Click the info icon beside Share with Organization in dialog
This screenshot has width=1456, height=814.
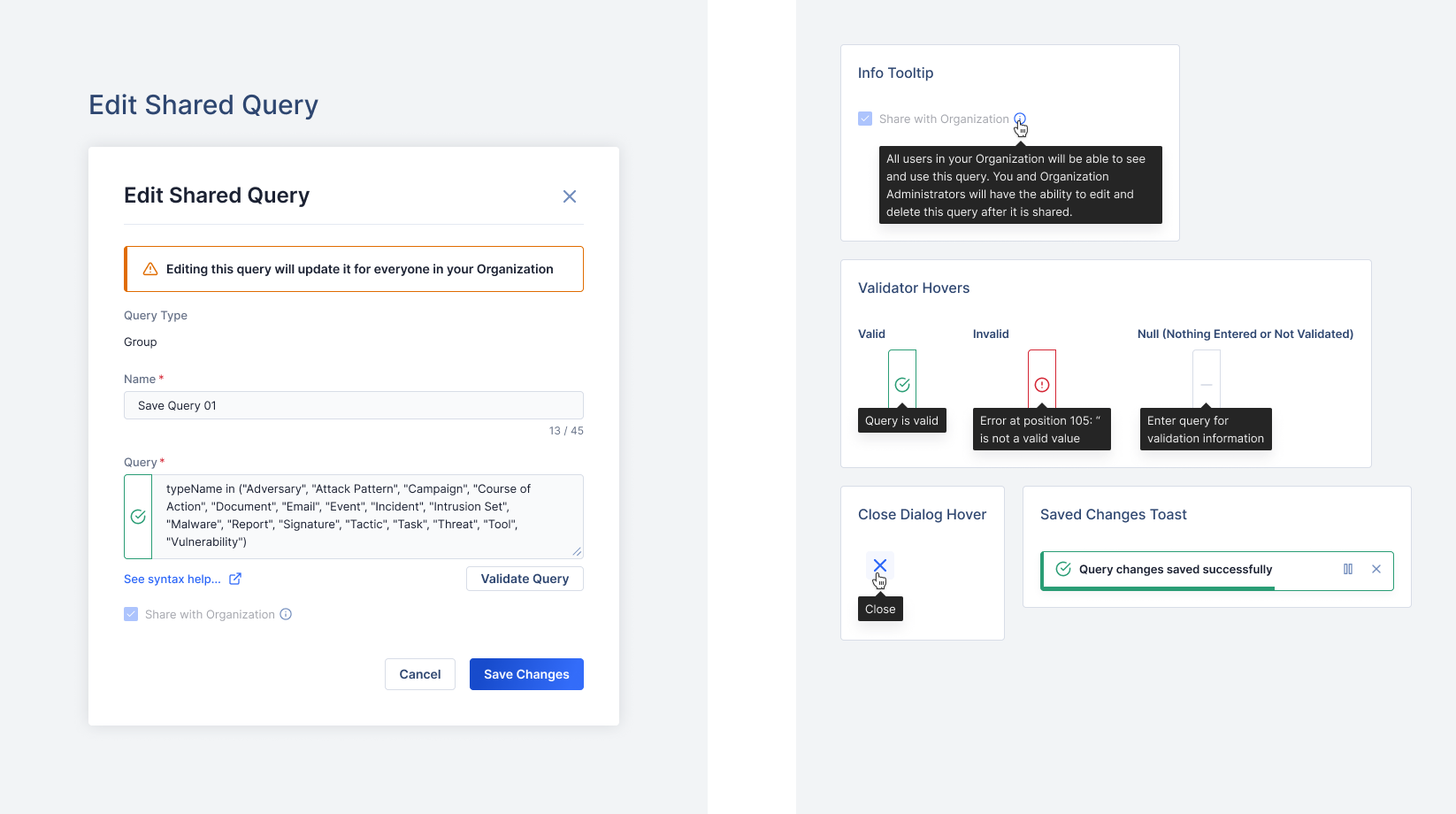tap(286, 614)
